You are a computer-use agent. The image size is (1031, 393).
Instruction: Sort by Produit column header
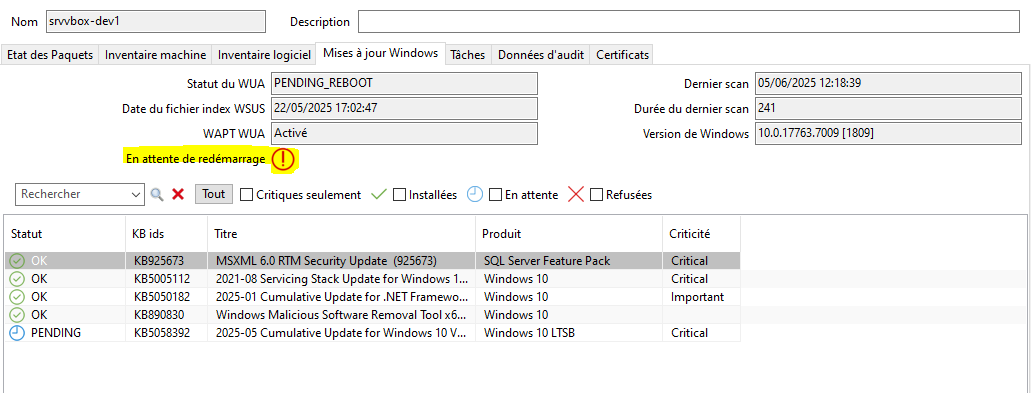[x=569, y=233]
